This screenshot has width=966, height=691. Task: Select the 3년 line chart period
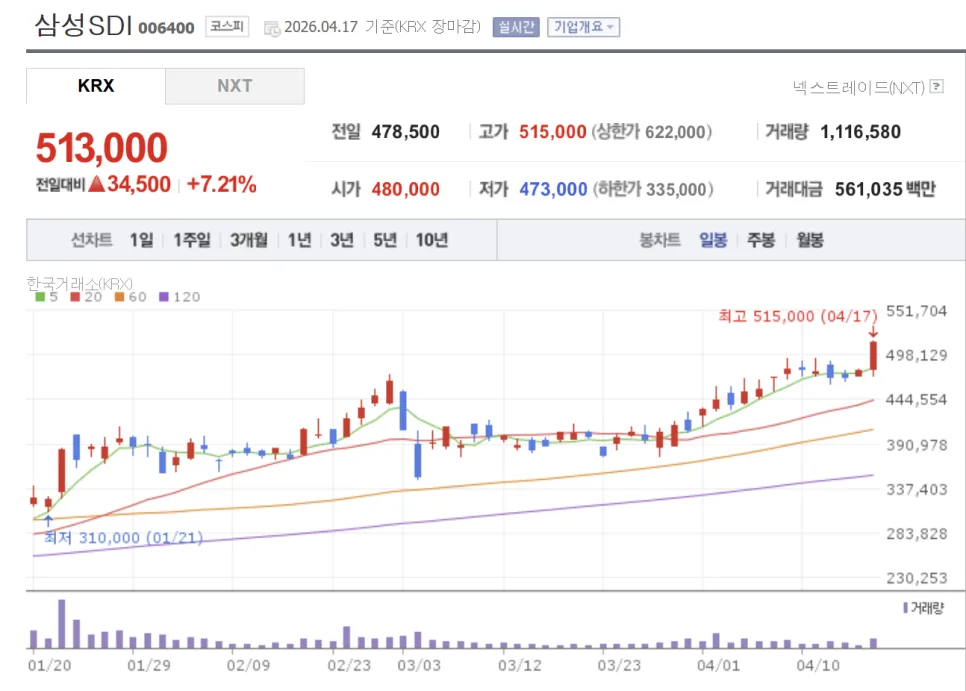342,240
